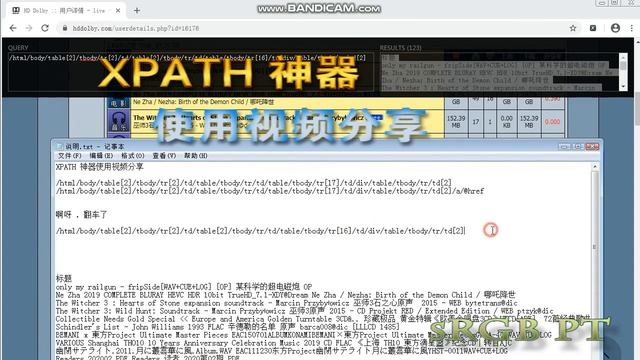Viewport: 640px width, 360px height.
Task: Open Chrome's three-dot menu
Action: 632,28
